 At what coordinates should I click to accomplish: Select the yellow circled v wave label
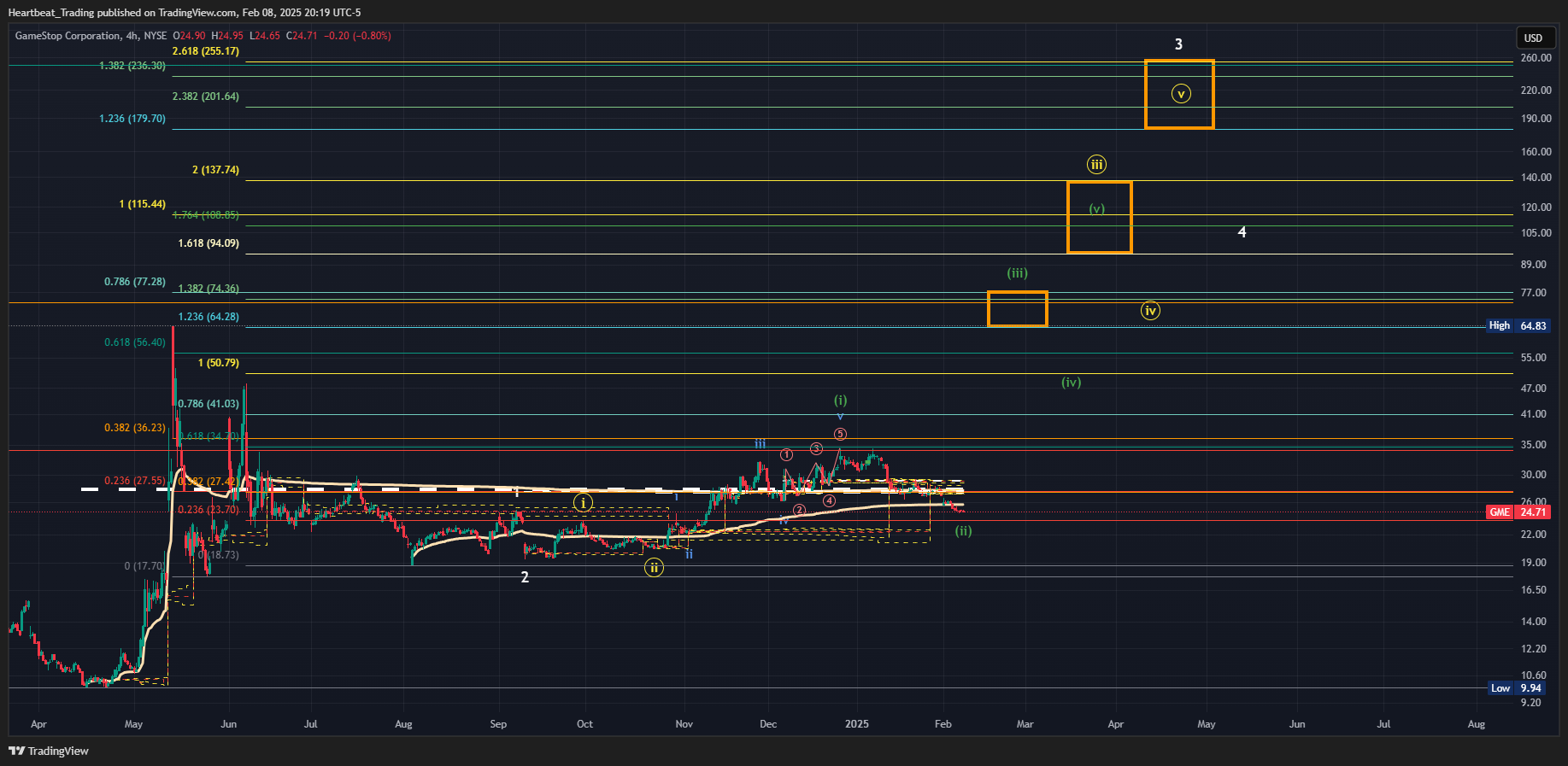tap(1180, 94)
